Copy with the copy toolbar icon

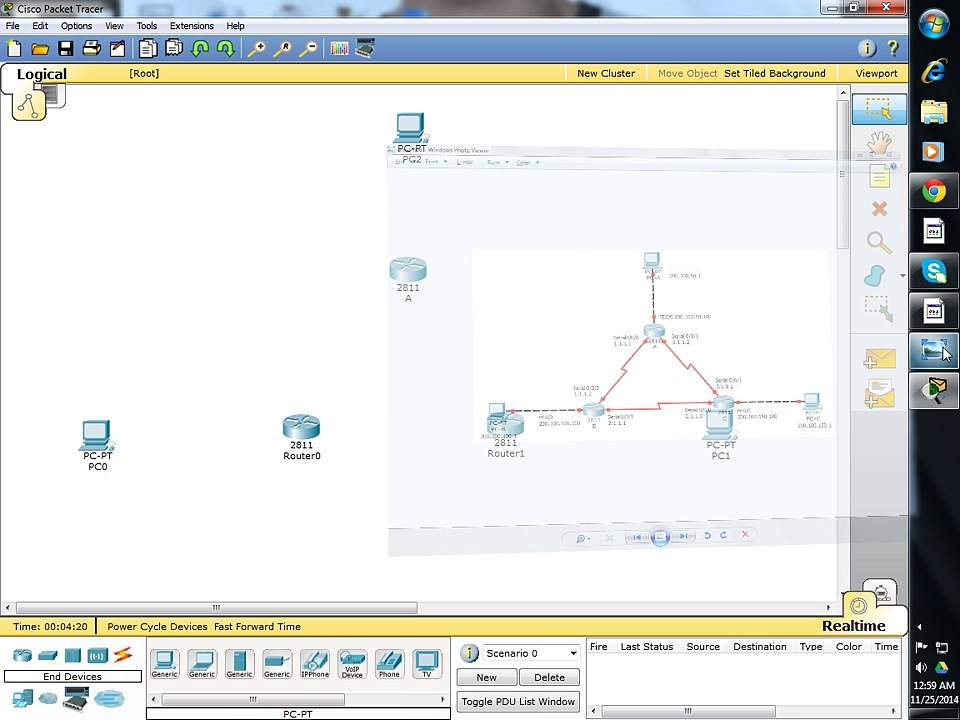[148, 48]
